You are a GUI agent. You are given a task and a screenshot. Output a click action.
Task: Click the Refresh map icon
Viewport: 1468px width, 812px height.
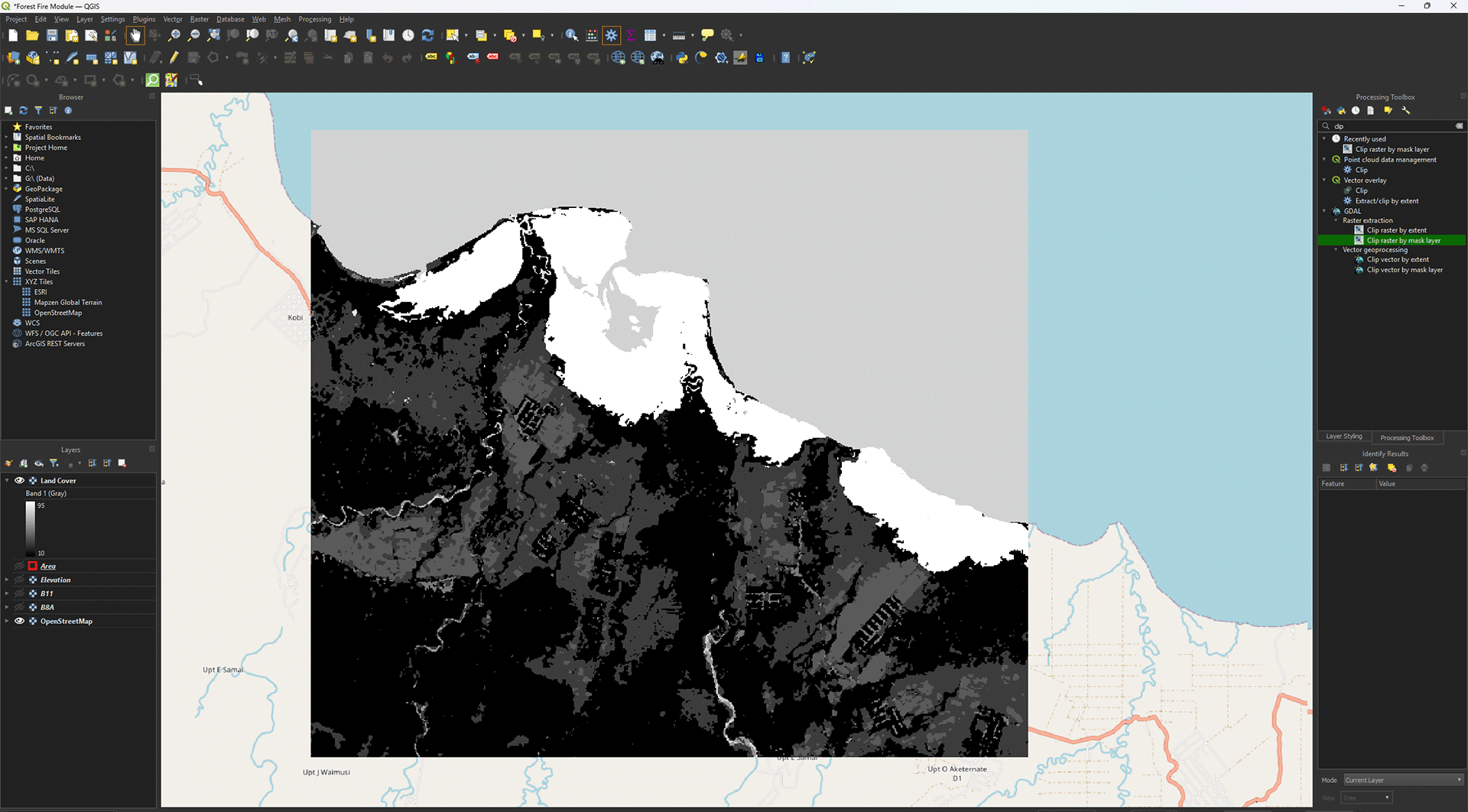427,35
